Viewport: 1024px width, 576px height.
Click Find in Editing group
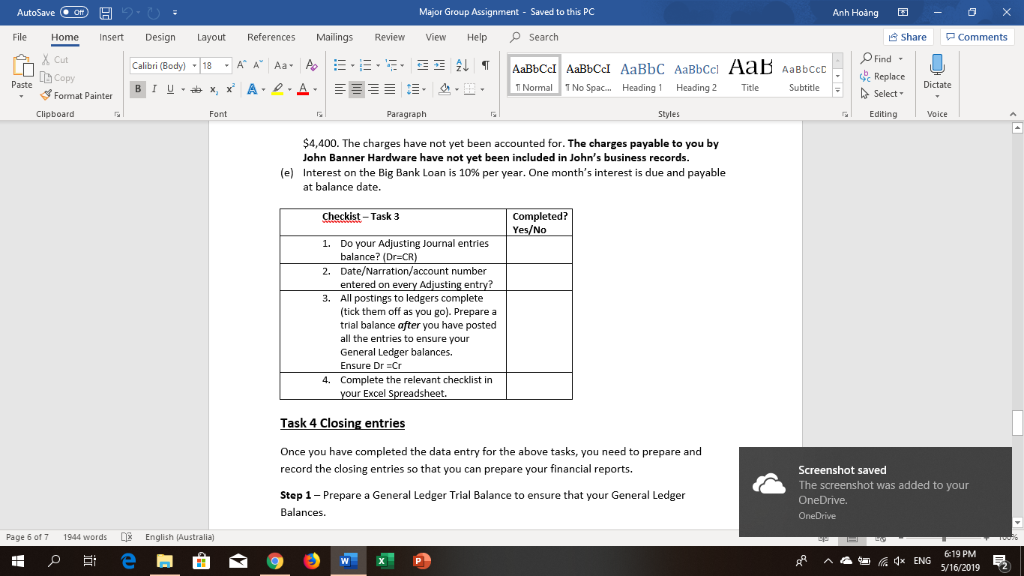tap(882, 59)
